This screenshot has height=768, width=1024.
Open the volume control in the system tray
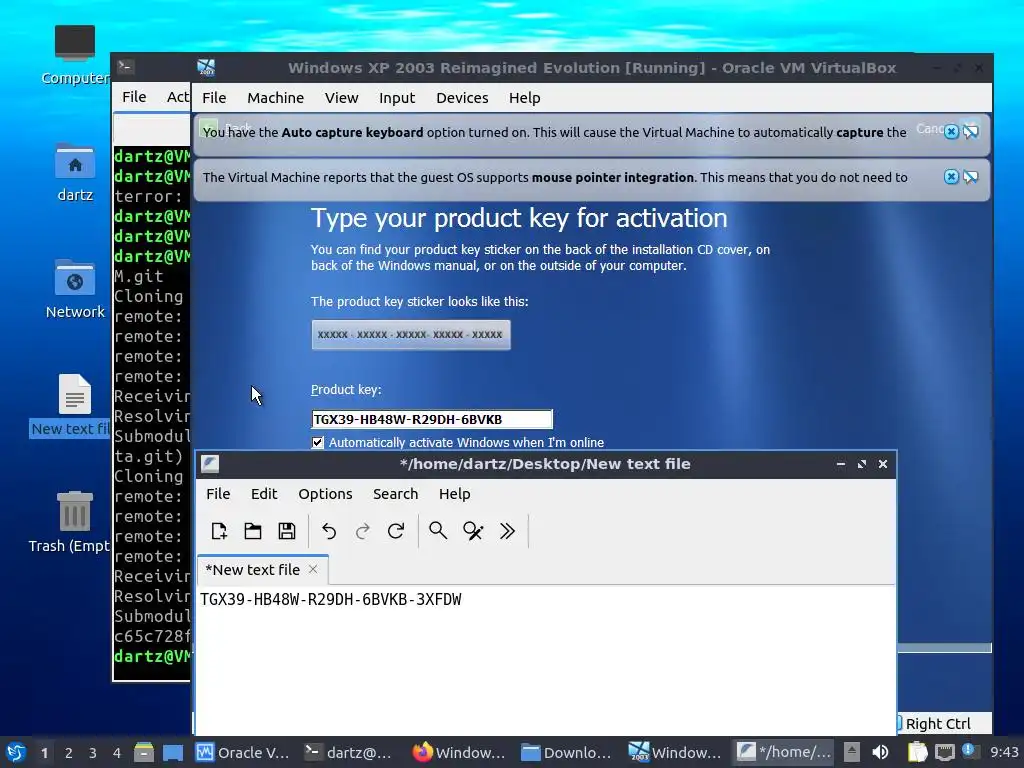tap(880, 753)
